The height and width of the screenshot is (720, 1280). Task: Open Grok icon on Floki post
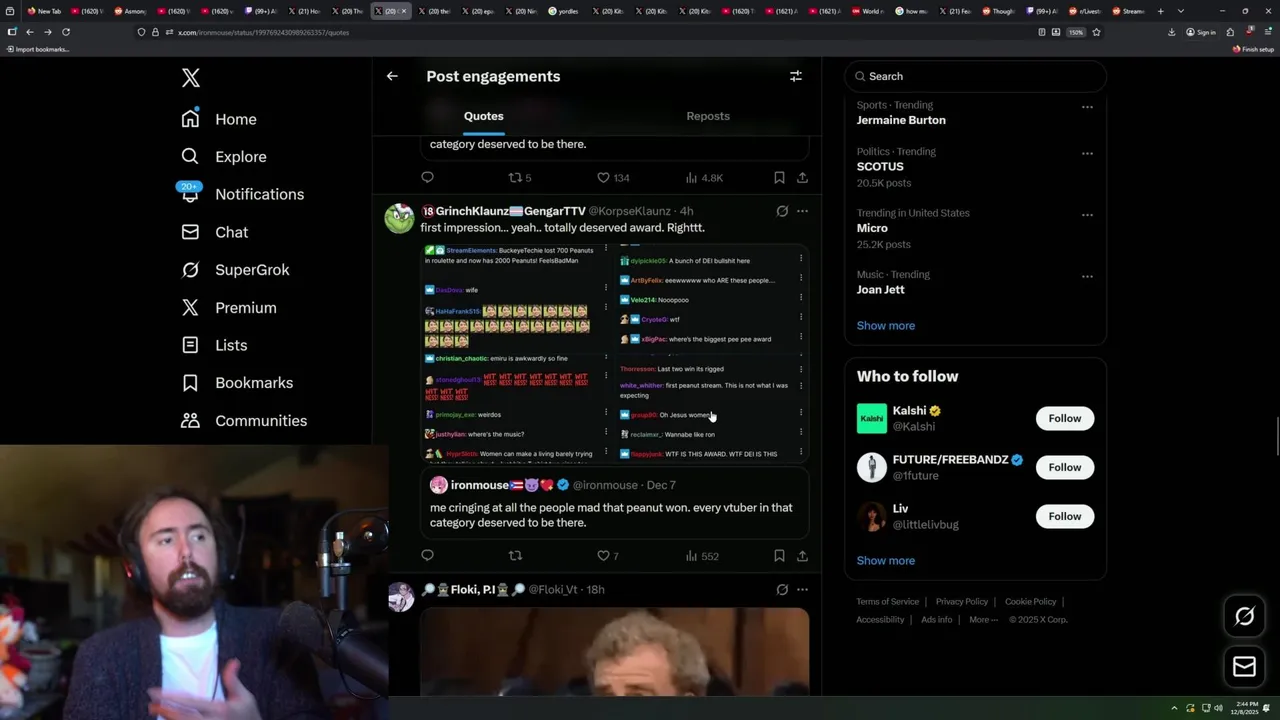pos(782,589)
